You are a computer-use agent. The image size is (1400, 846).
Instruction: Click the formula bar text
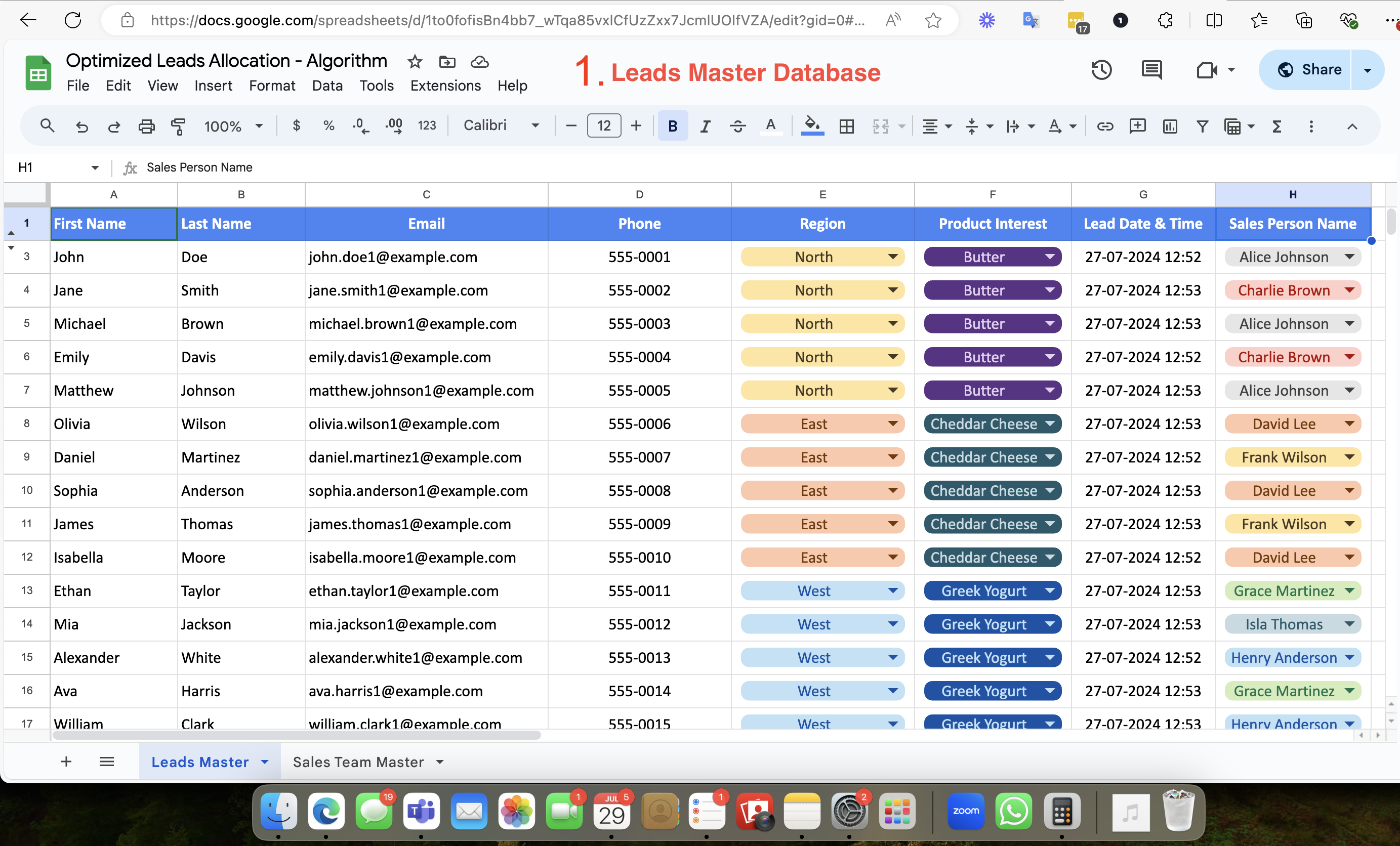click(199, 167)
